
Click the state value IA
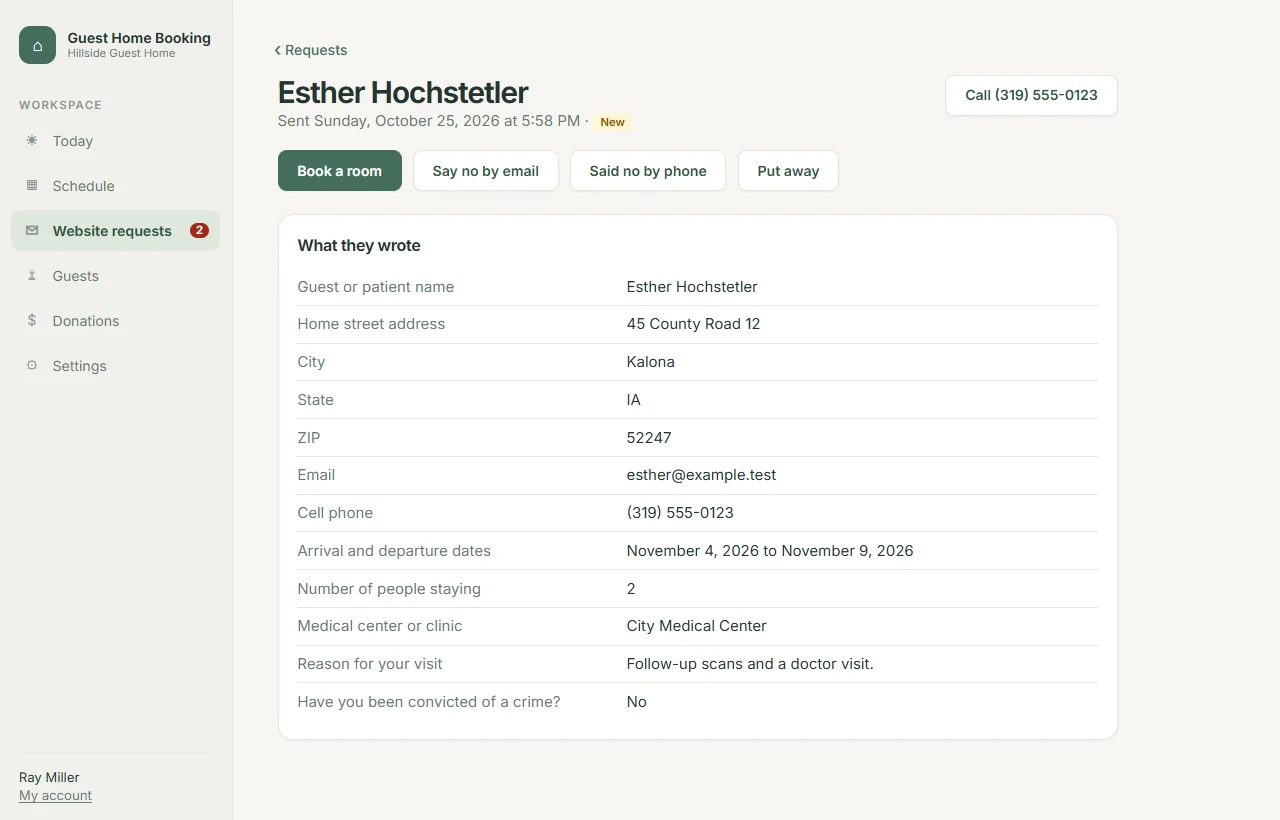pos(634,400)
